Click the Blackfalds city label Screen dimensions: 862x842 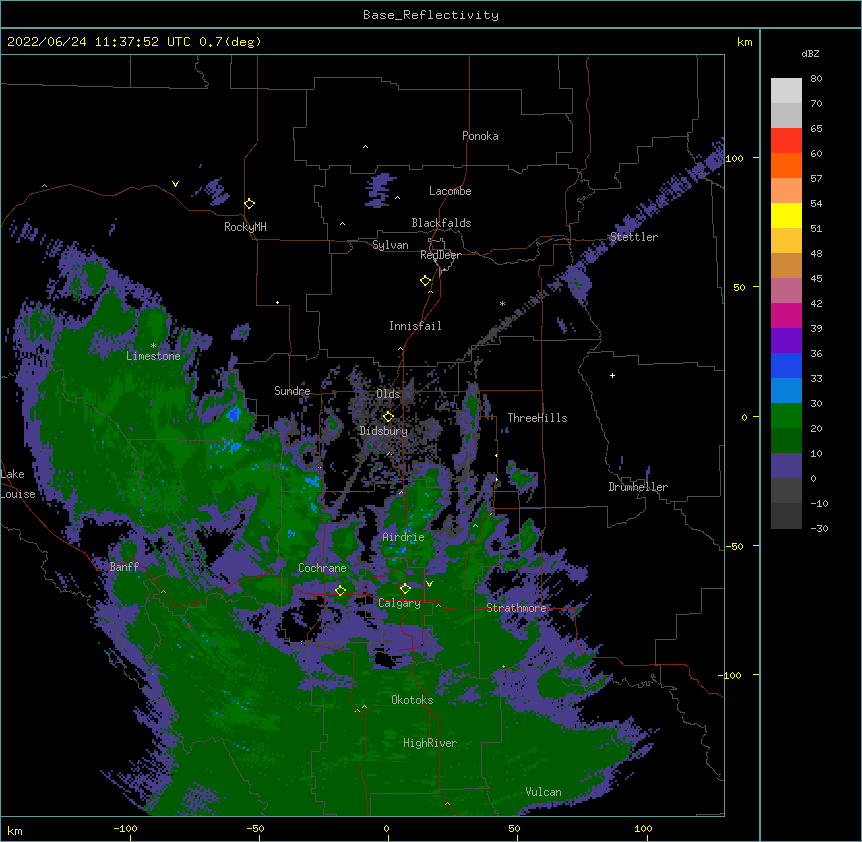[x=441, y=223]
